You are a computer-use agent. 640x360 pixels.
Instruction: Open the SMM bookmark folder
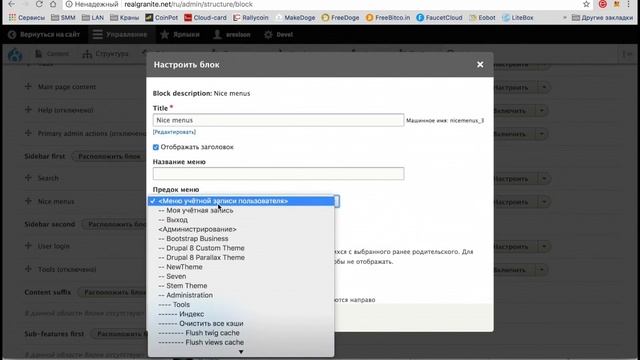(x=63, y=18)
